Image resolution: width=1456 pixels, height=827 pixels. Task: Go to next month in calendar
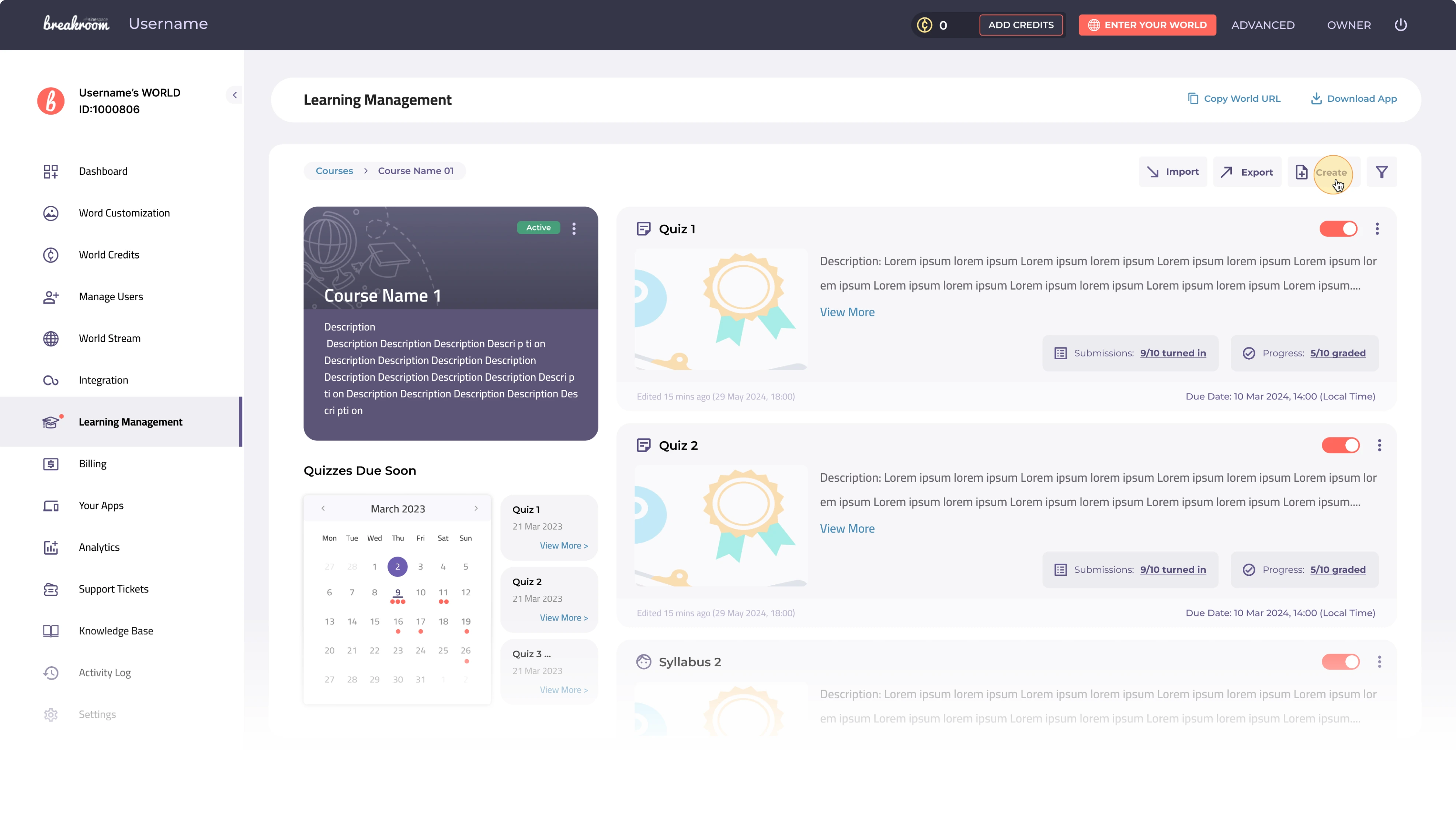476,508
